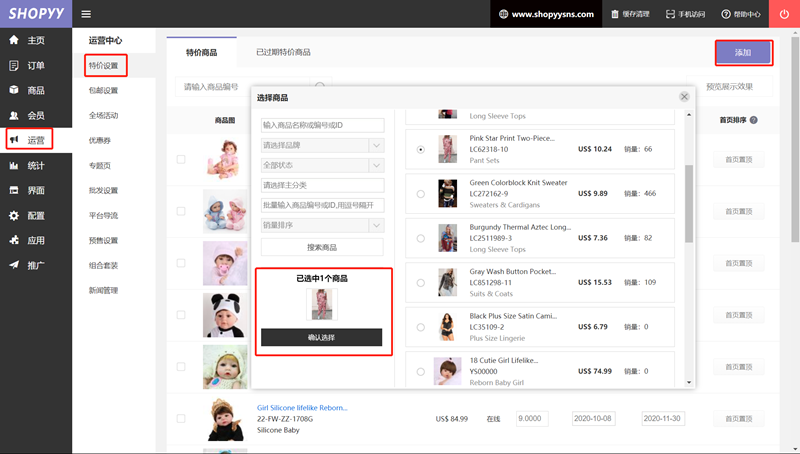Viewport: 800px width, 454px height.
Task: Open 组合套装 submenu item
Action: click(104, 265)
